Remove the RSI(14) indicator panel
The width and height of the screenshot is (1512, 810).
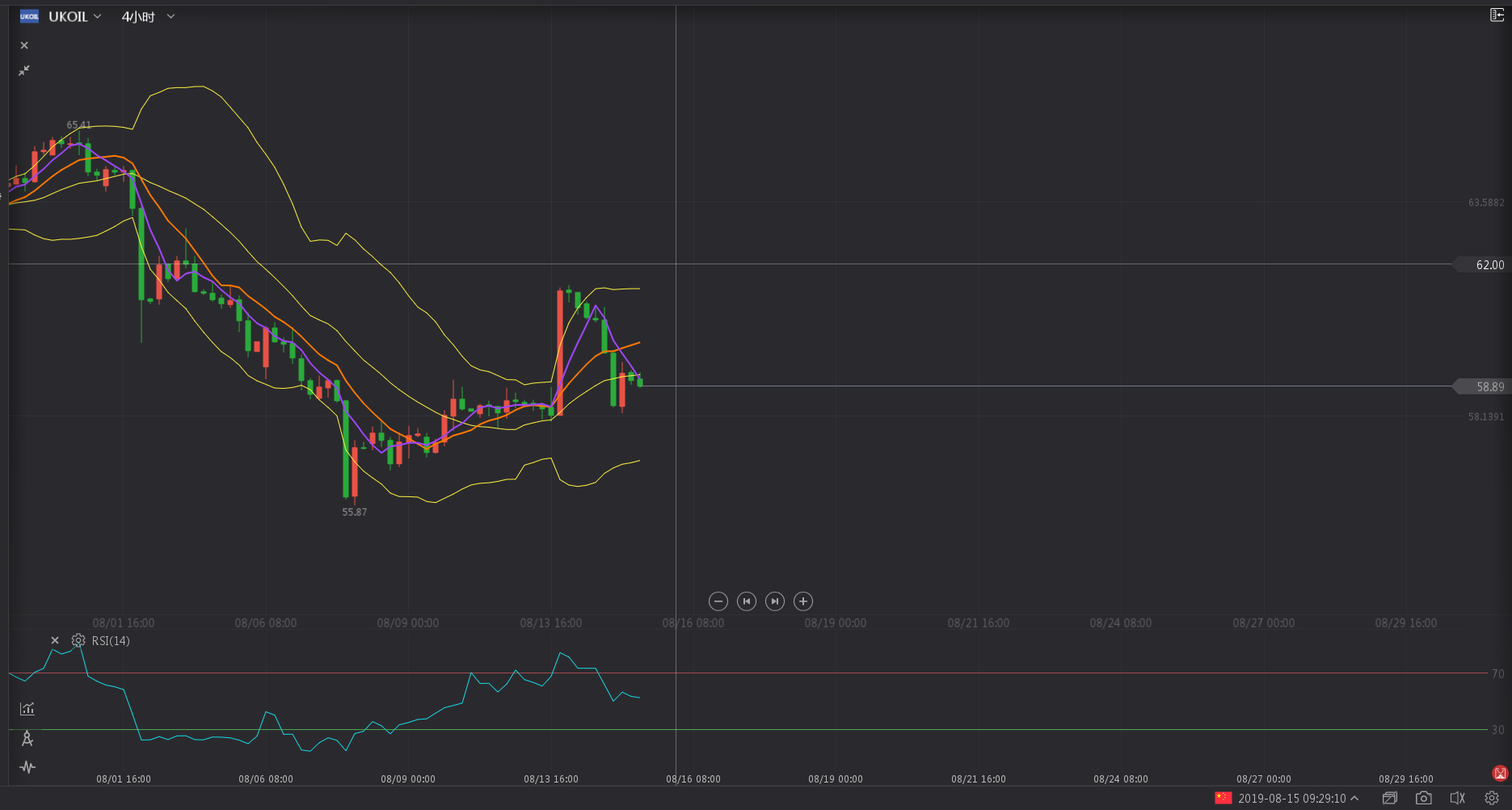55,640
